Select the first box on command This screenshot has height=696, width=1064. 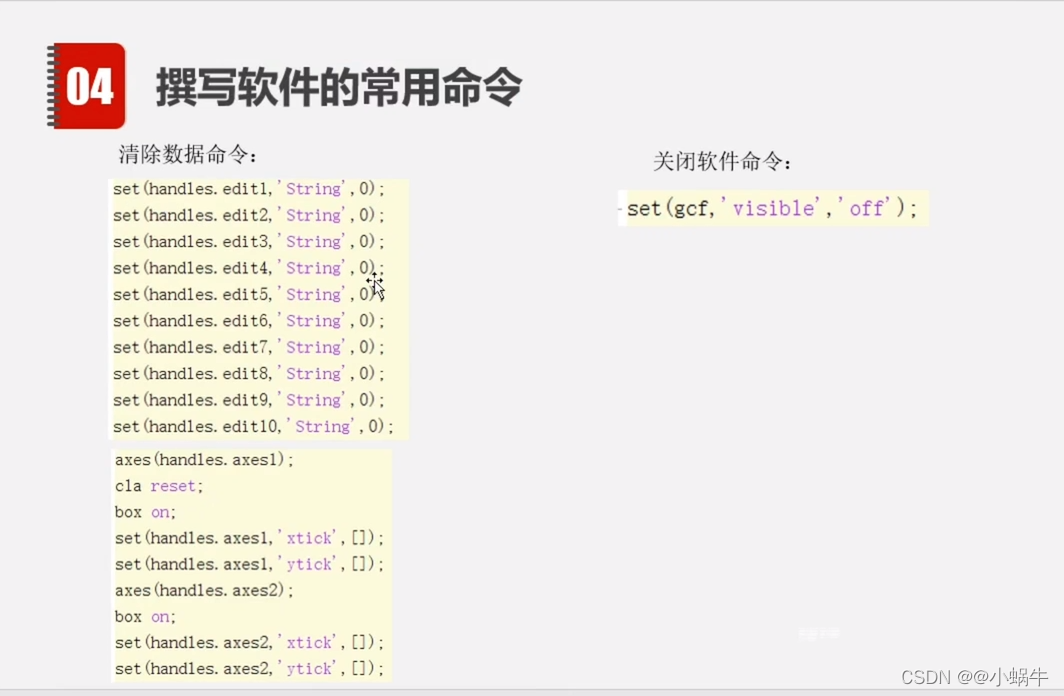(143, 511)
